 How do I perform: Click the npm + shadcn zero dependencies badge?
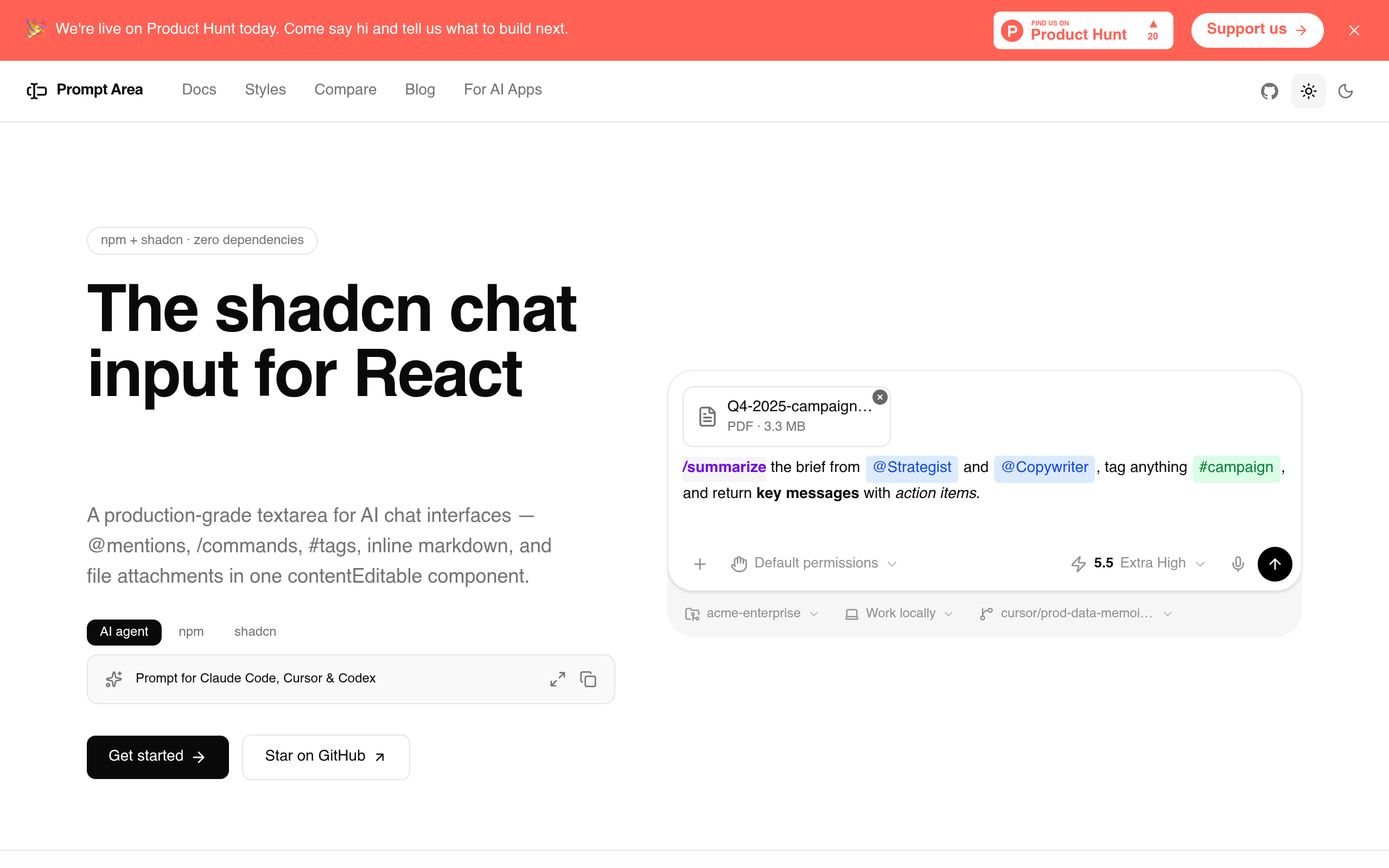[x=202, y=240]
